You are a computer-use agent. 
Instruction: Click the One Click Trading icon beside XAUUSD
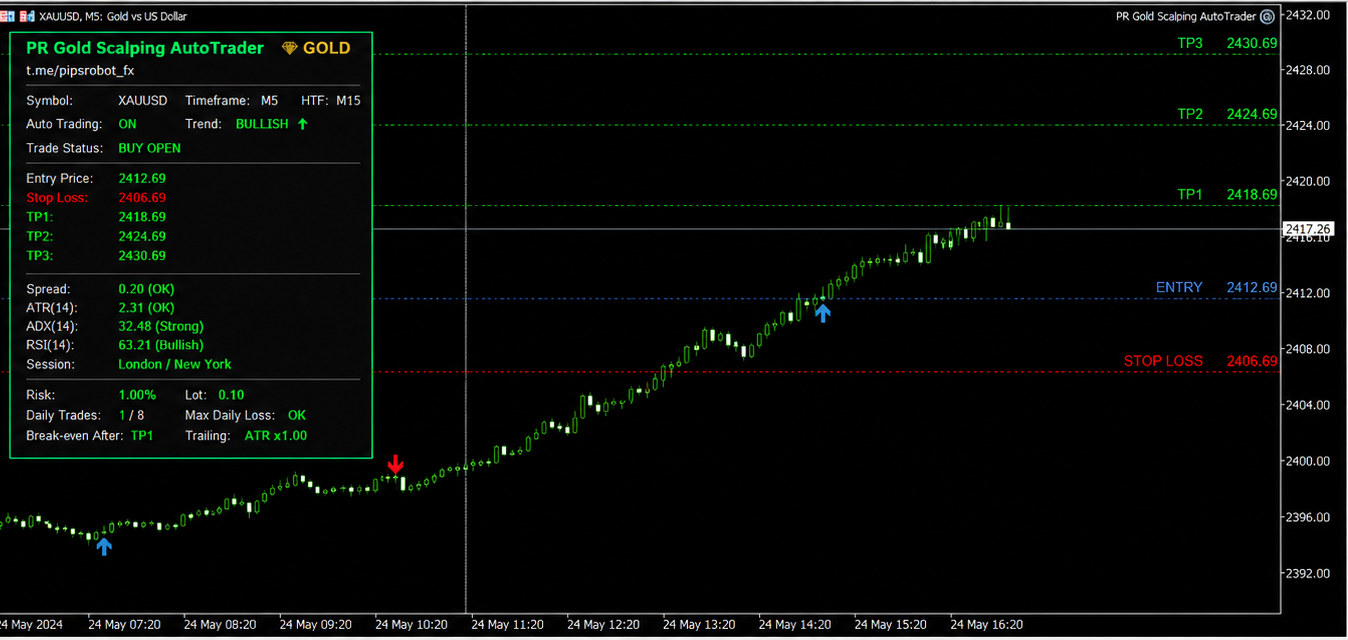tap(8, 16)
